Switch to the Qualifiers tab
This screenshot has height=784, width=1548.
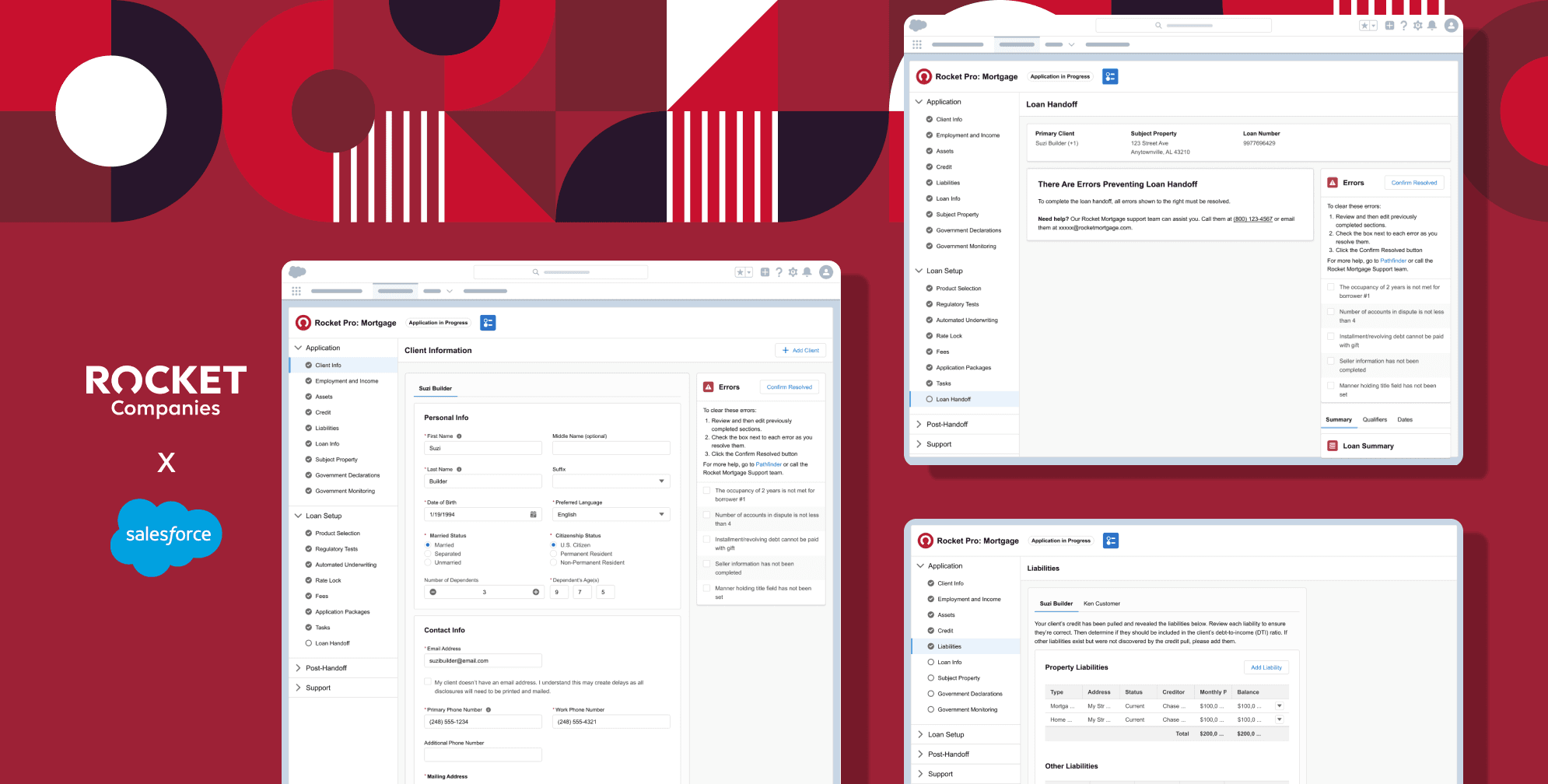point(1375,420)
